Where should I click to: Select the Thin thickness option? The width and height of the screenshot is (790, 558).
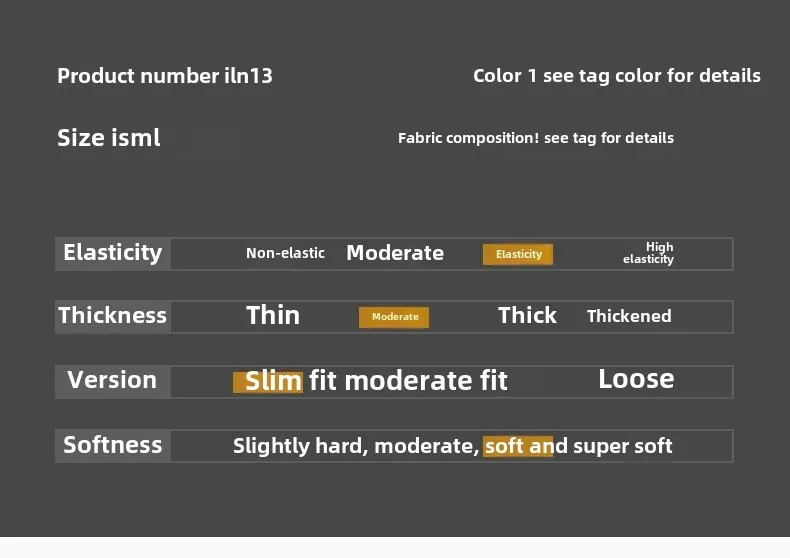click(x=273, y=316)
